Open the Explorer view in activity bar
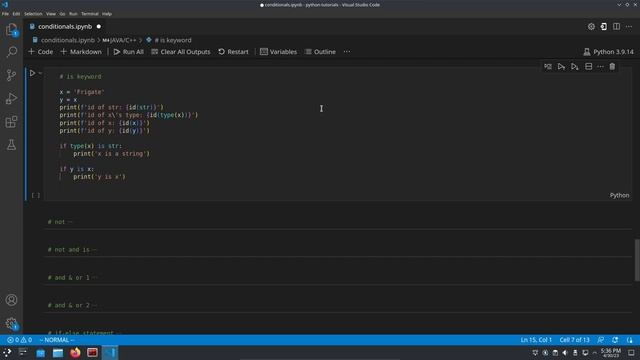This screenshot has width=640, height=360. pos(11,29)
